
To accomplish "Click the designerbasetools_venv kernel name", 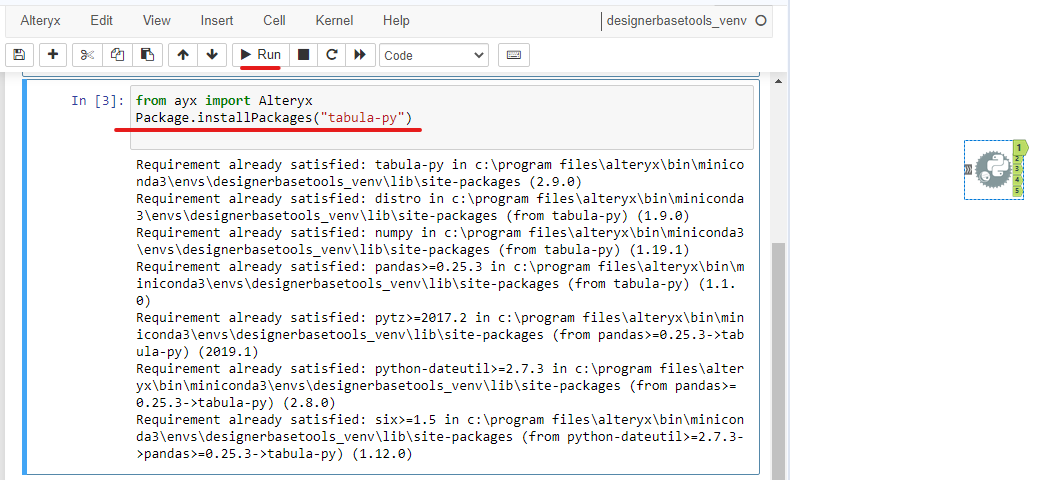I will pyautogui.click(x=676, y=21).
